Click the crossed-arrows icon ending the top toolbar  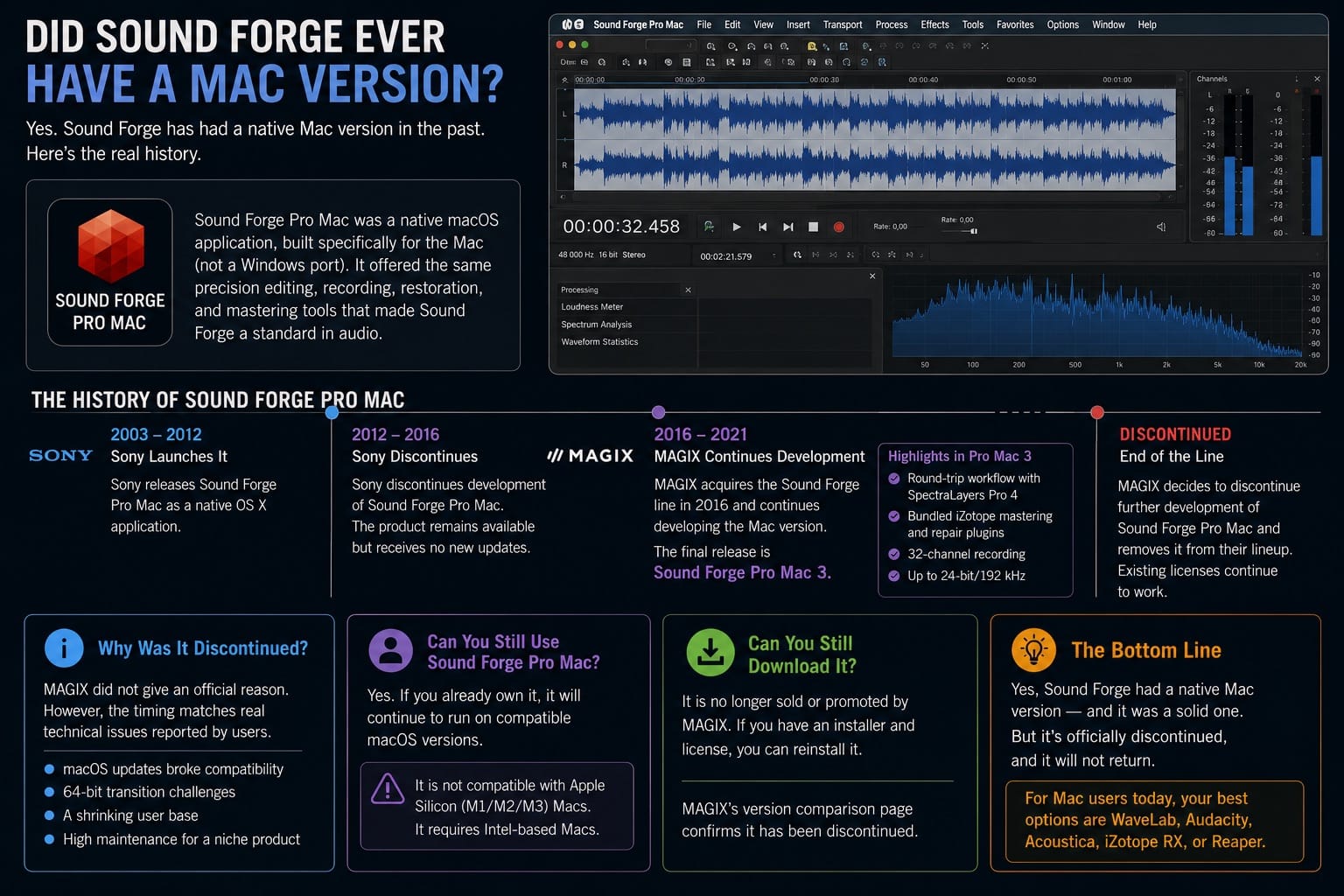(984, 45)
